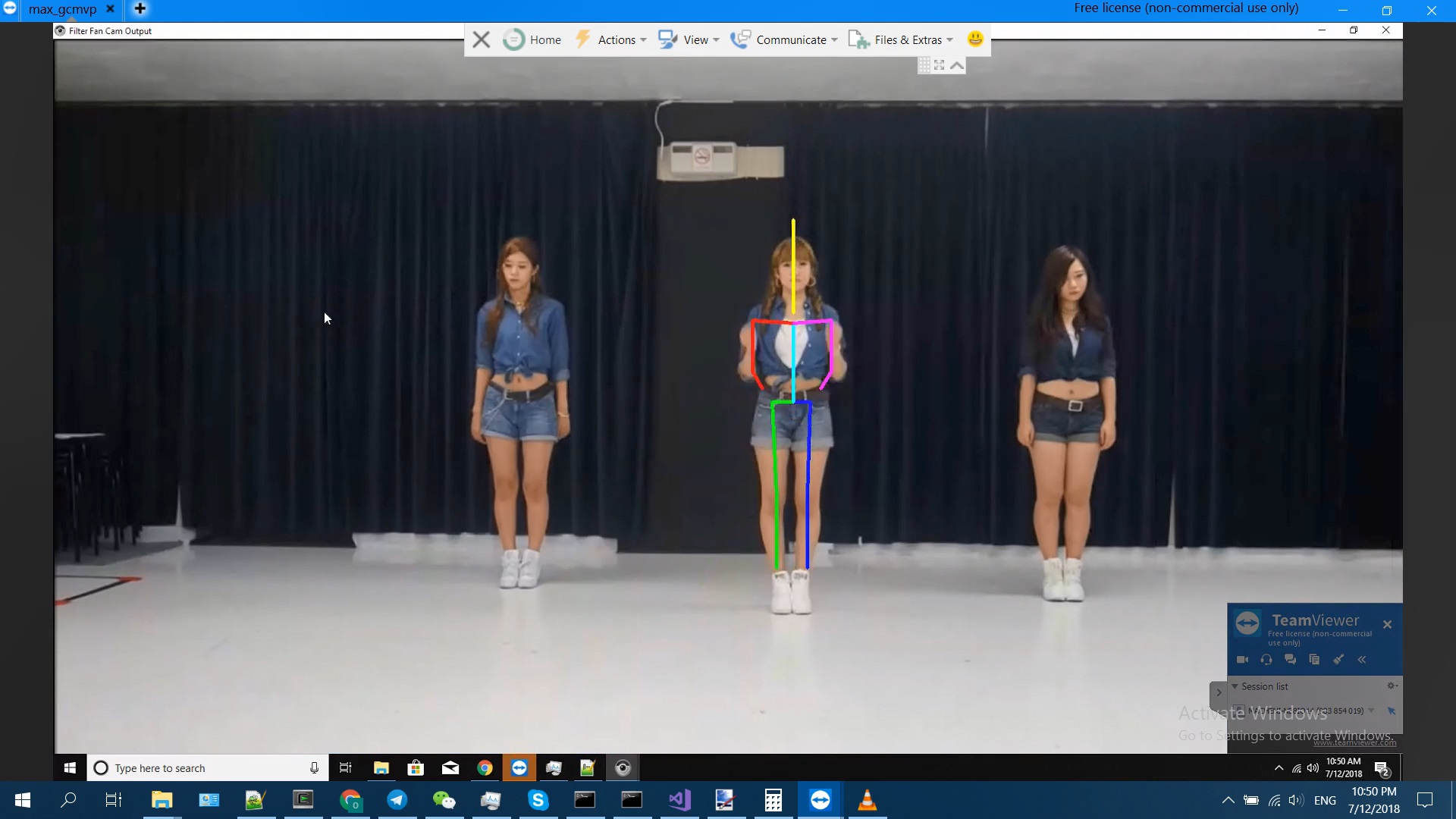1456x819 pixels.
Task: Open the chat bubbles icon in TeamViewer panel
Action: 1290,660
